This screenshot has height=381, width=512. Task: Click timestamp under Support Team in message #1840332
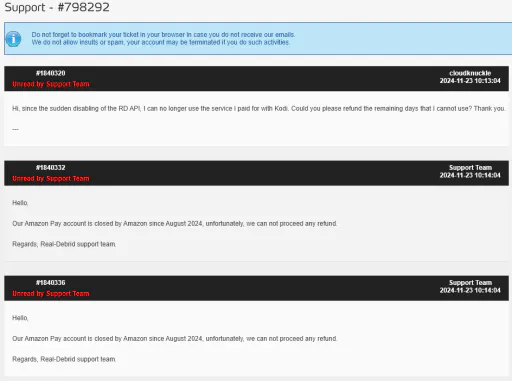click(x=470, y=175)
